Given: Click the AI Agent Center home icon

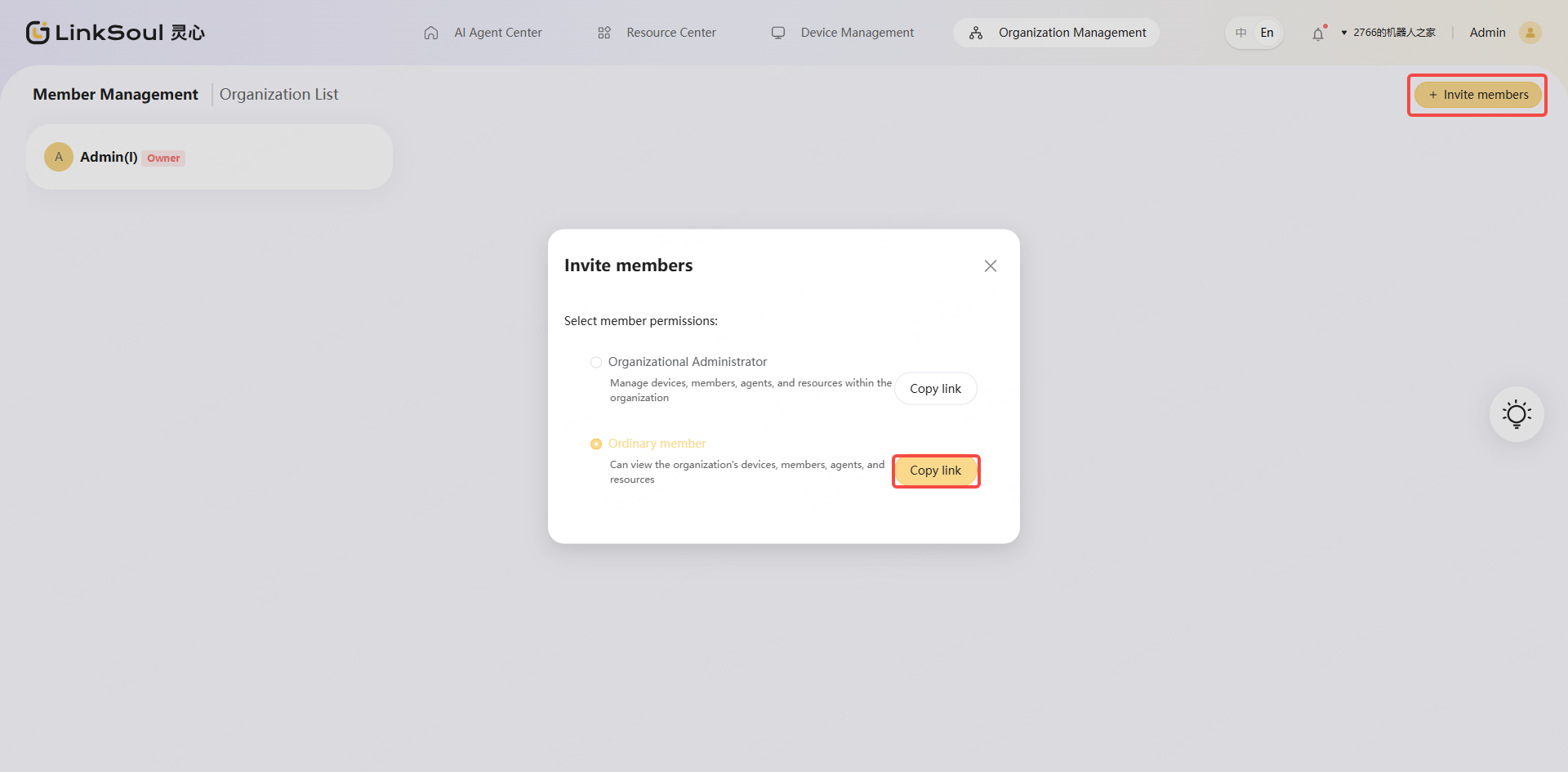Looking at the screenshot, I should (431, 33).
